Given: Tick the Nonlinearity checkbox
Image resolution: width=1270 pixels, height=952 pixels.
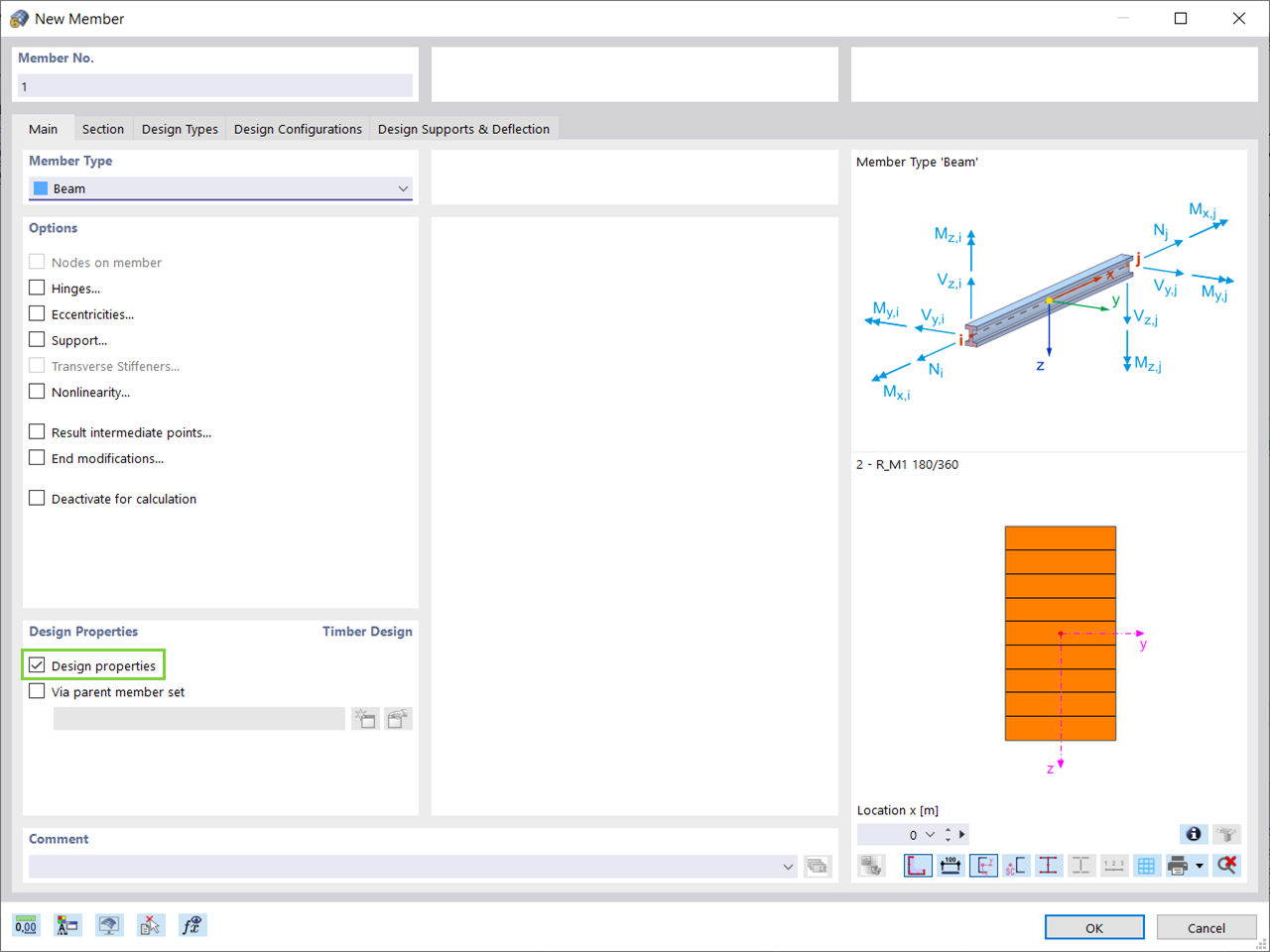Looking at the screenshot, I should coord(37,391).
